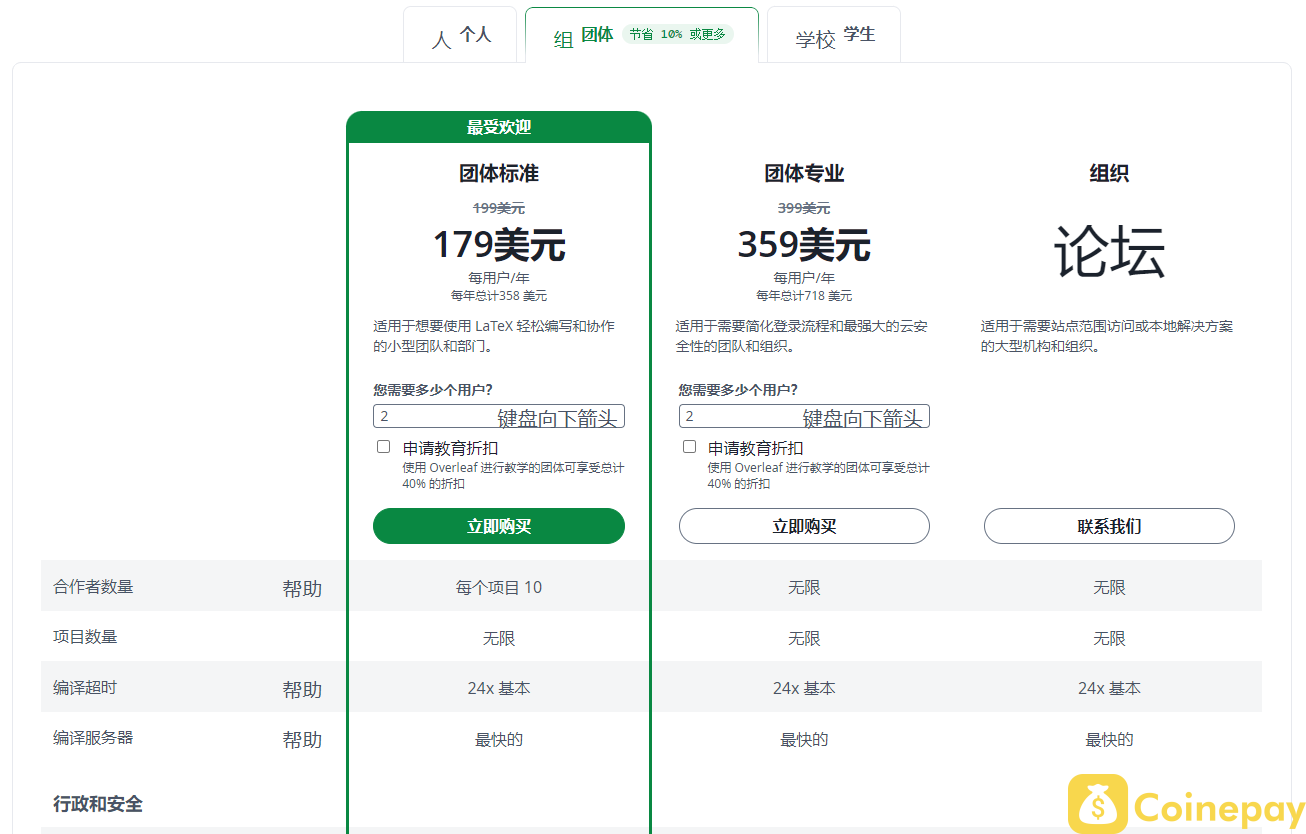Click the 团体标准 plan heading

pos(499,173)
